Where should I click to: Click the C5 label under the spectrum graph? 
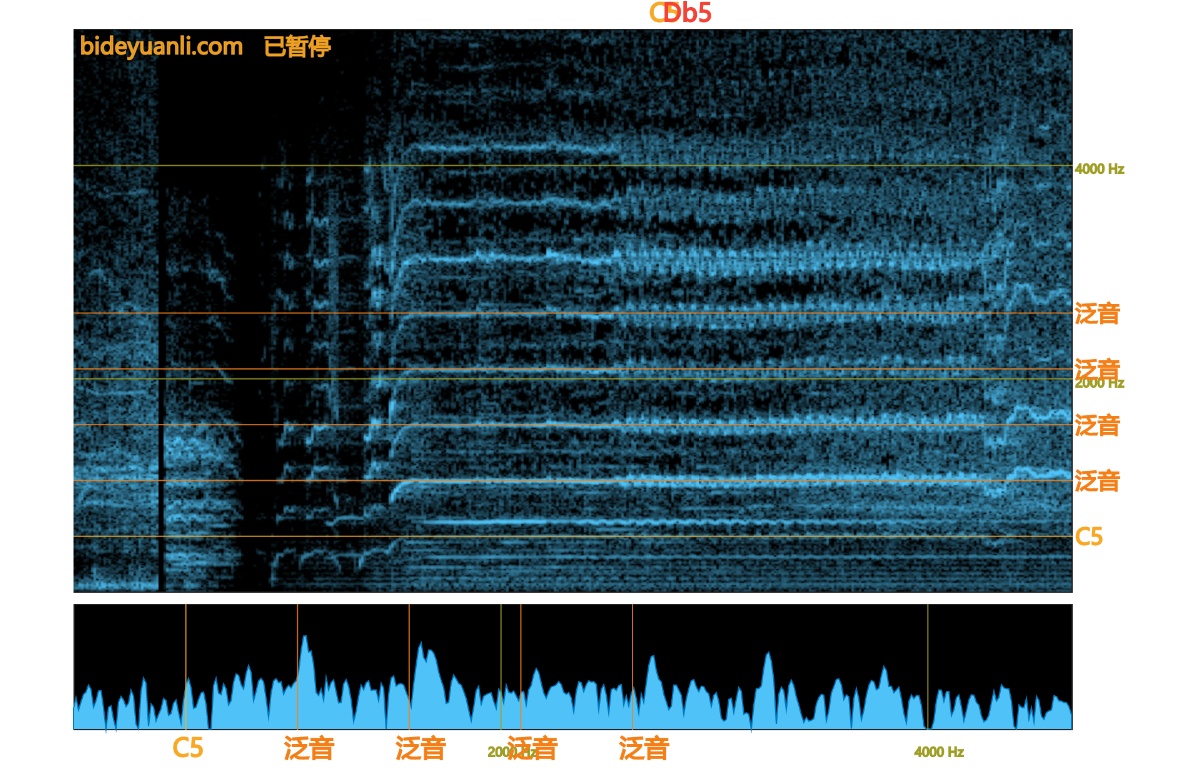[x=187, y=748]
